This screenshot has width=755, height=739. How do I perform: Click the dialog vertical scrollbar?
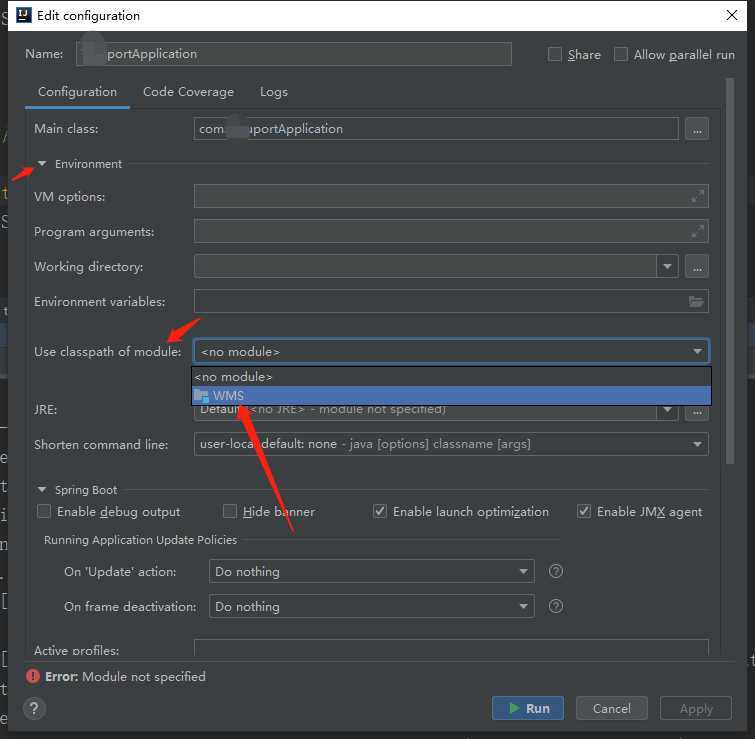tap(730, 271)
